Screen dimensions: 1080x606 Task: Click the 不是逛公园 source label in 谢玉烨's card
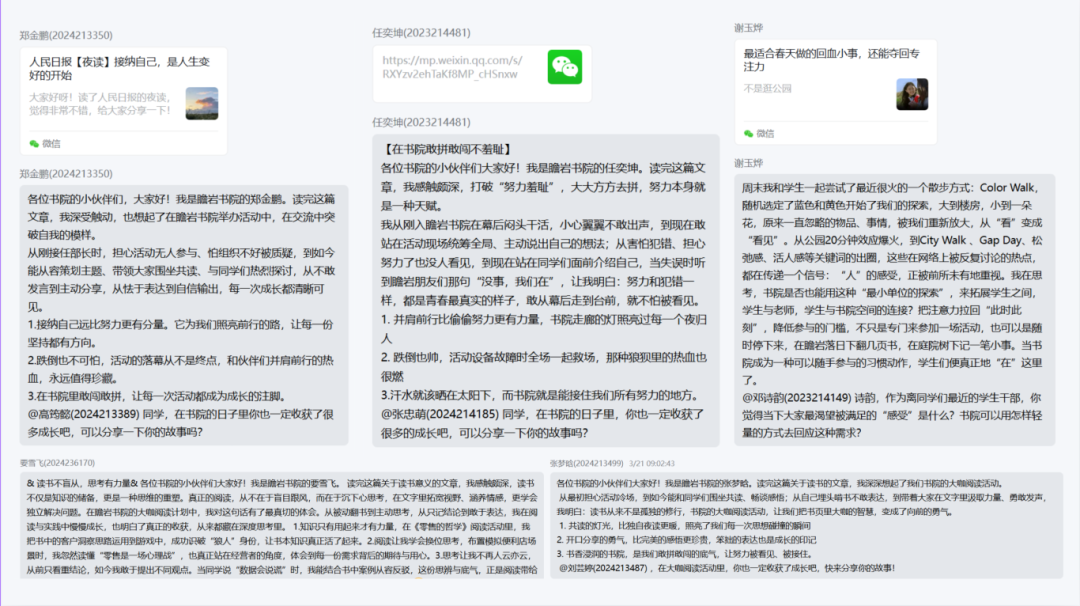[767, 88]
